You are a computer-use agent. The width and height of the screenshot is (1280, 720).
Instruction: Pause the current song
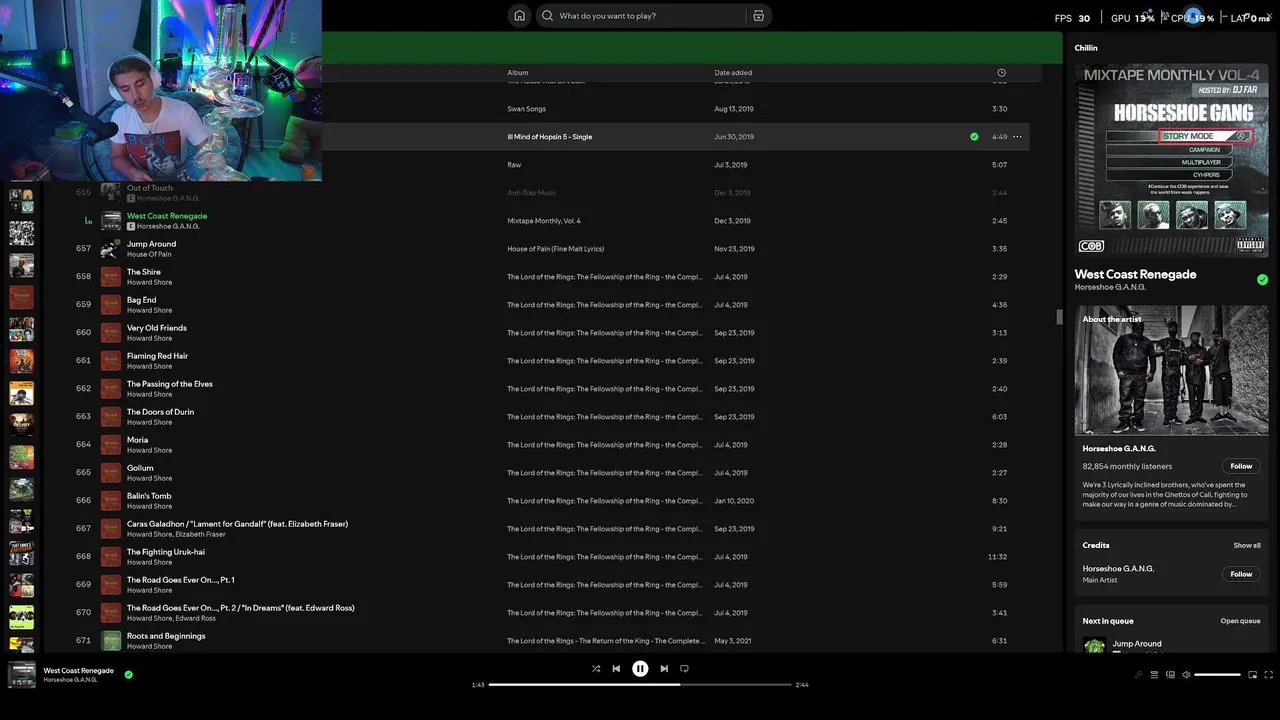coord(640,669)
